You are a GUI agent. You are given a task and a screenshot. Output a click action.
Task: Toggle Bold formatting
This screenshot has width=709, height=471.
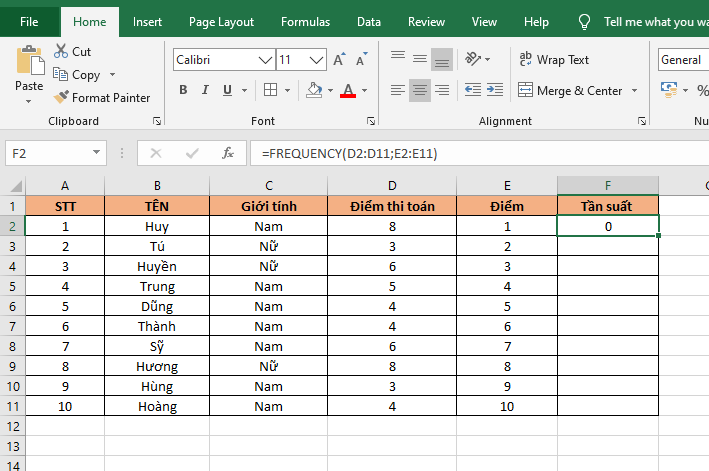[183, 91]
